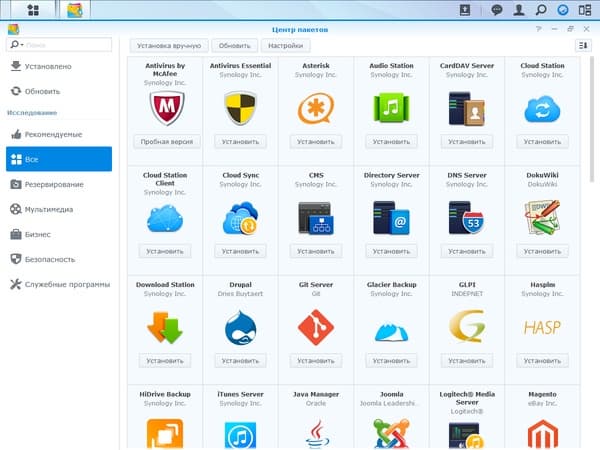
Task: Install Cloud Sync with Установить button
Action: (x=240, y=251)
